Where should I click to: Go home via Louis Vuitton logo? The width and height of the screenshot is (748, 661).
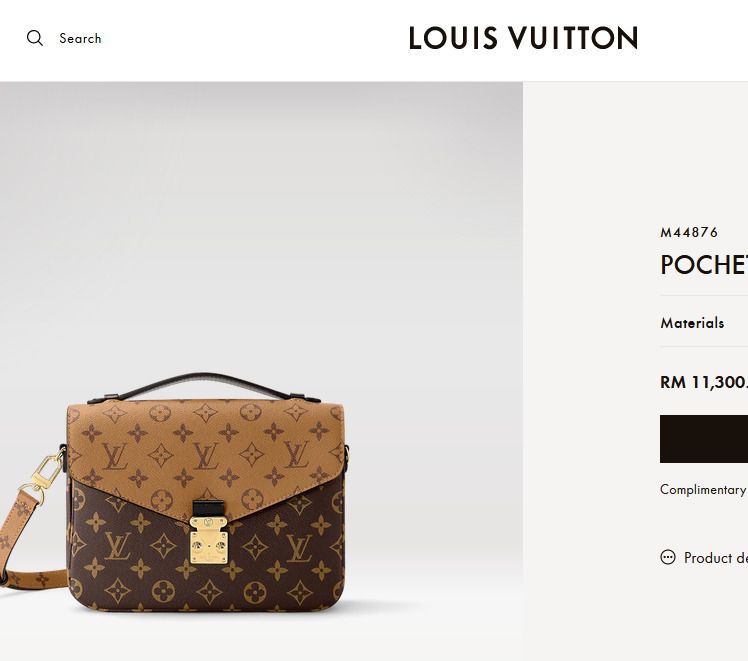tap(523, 38)
